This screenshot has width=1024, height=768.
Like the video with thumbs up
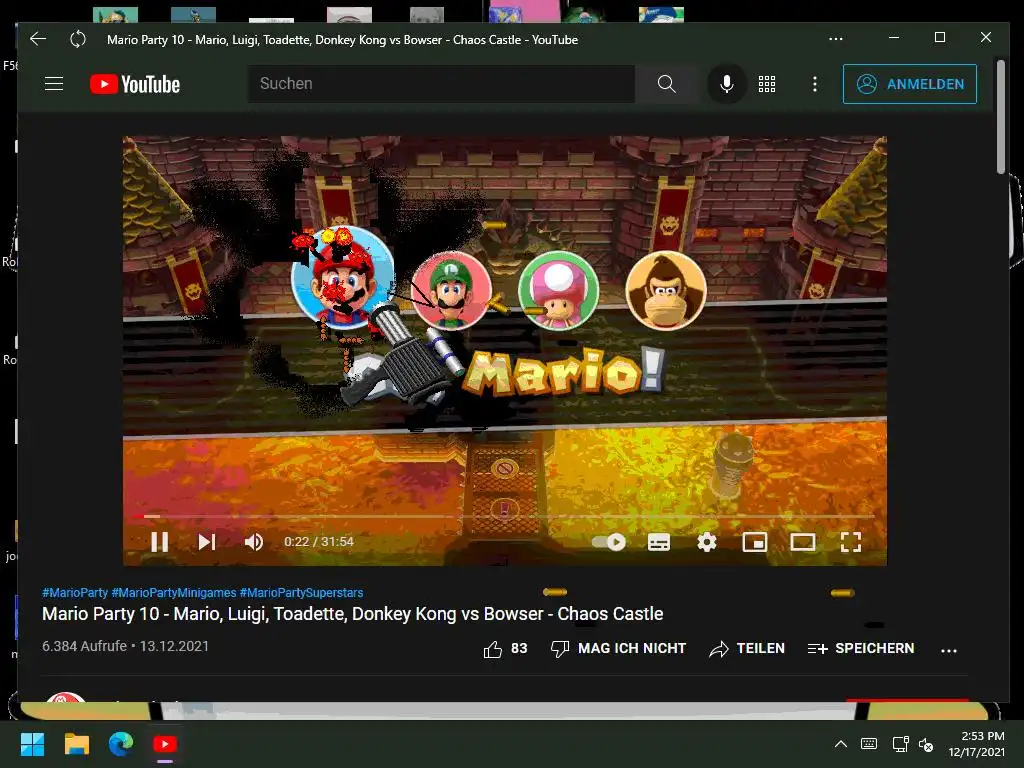[x=505, y=648]
